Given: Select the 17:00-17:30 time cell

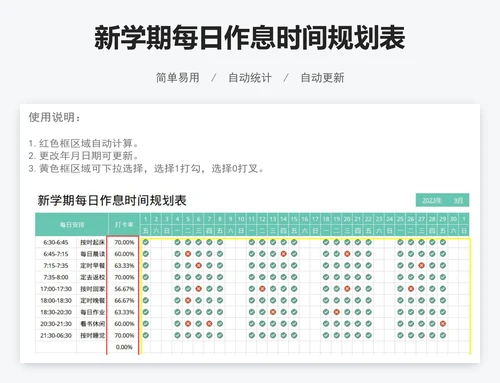Looking at the screenshot, I should (56, 289).
